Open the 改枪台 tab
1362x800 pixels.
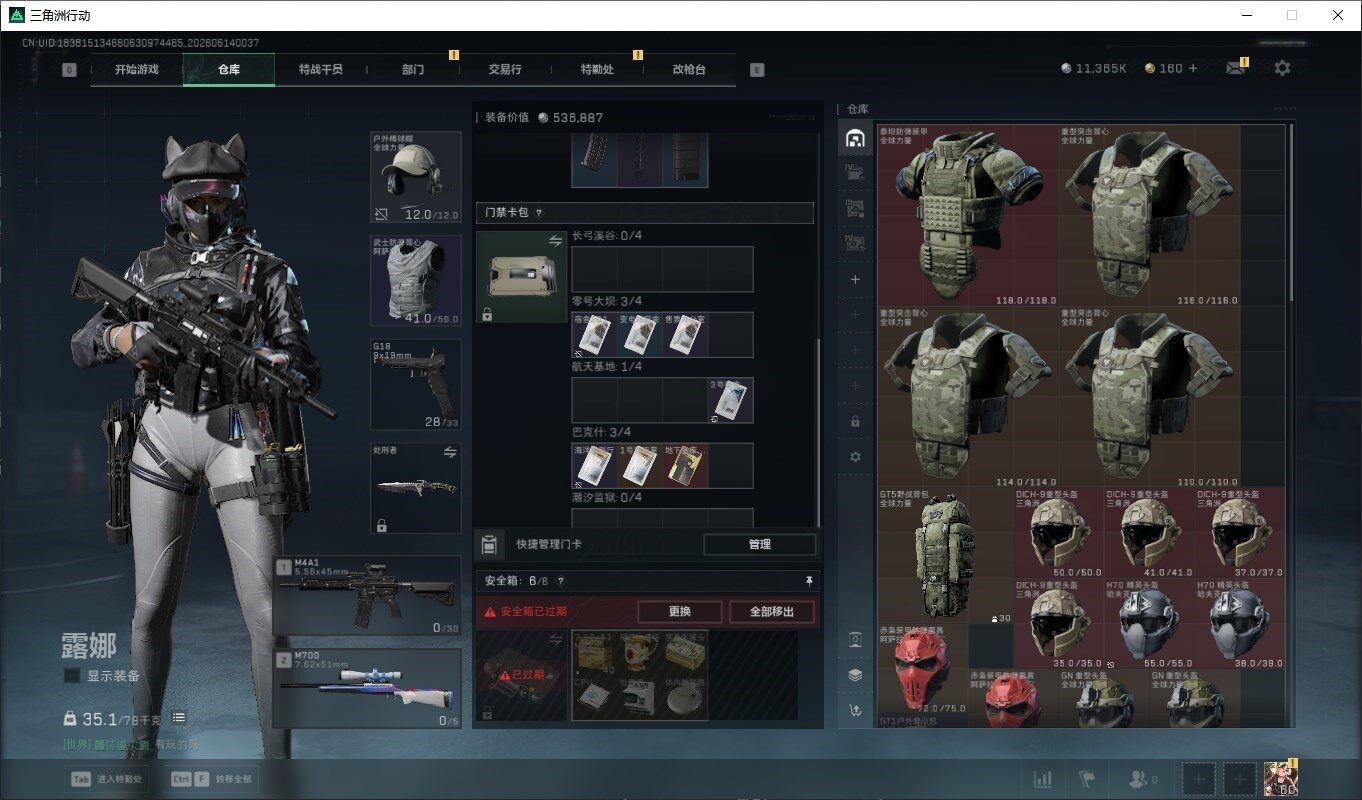click(689, 70)
